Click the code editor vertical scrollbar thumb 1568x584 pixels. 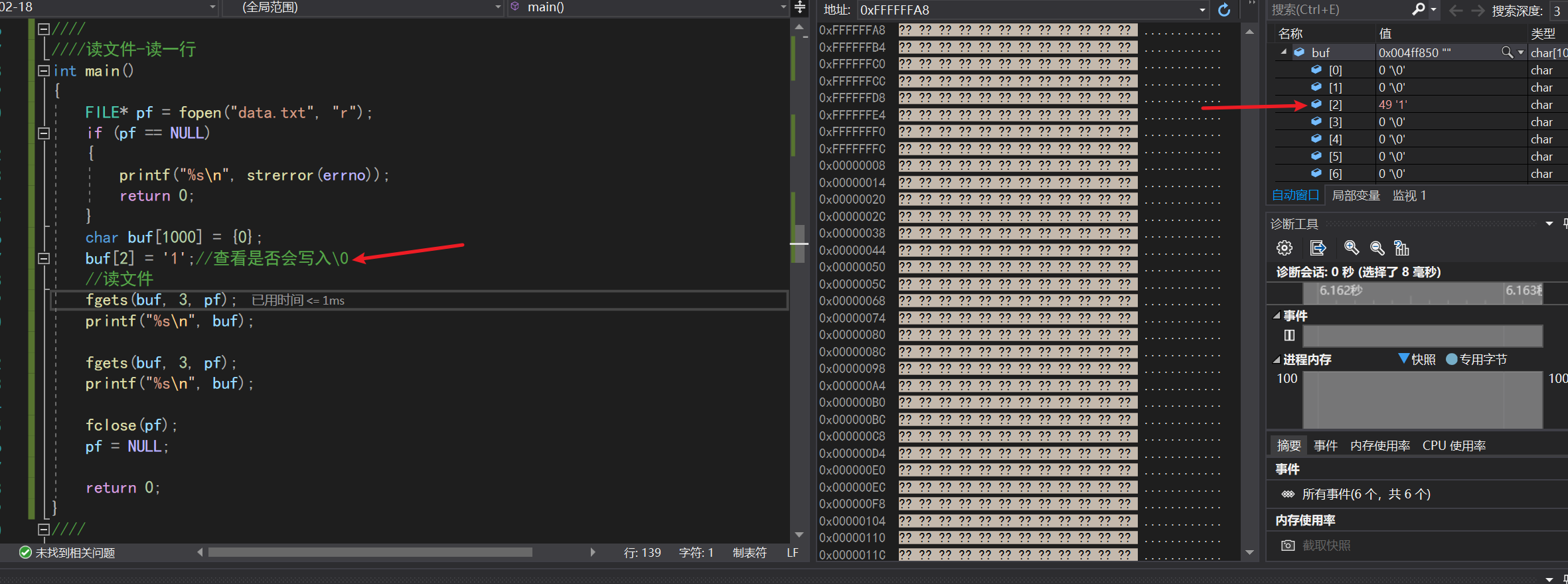(799, 244)
